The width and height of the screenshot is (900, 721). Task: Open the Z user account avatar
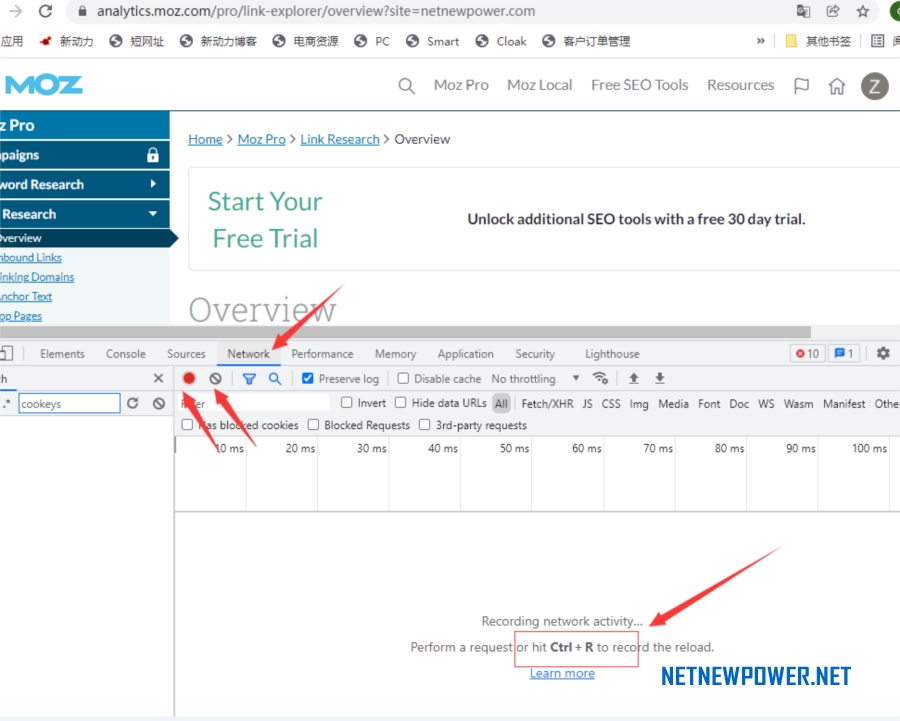pos(875,86)
